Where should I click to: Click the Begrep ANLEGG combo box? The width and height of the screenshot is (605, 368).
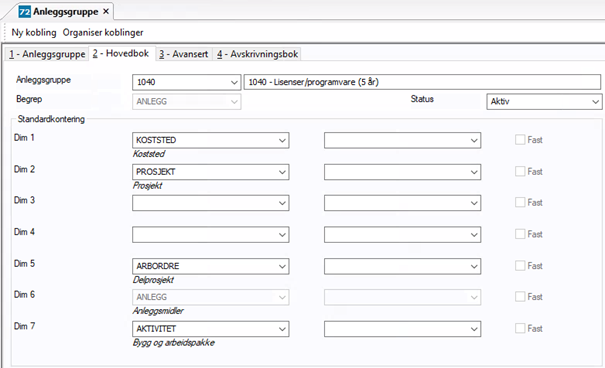[x=186, y=101]
